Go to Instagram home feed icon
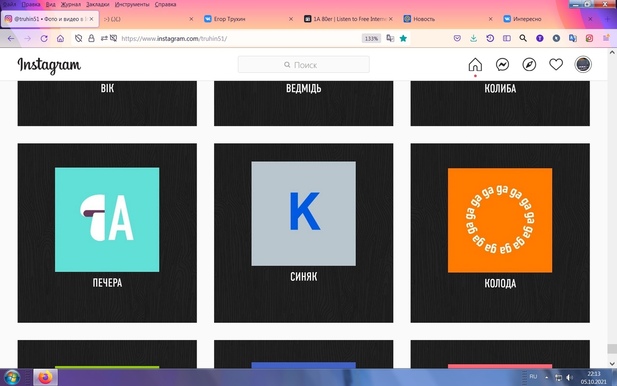 [x=475, y=65]
